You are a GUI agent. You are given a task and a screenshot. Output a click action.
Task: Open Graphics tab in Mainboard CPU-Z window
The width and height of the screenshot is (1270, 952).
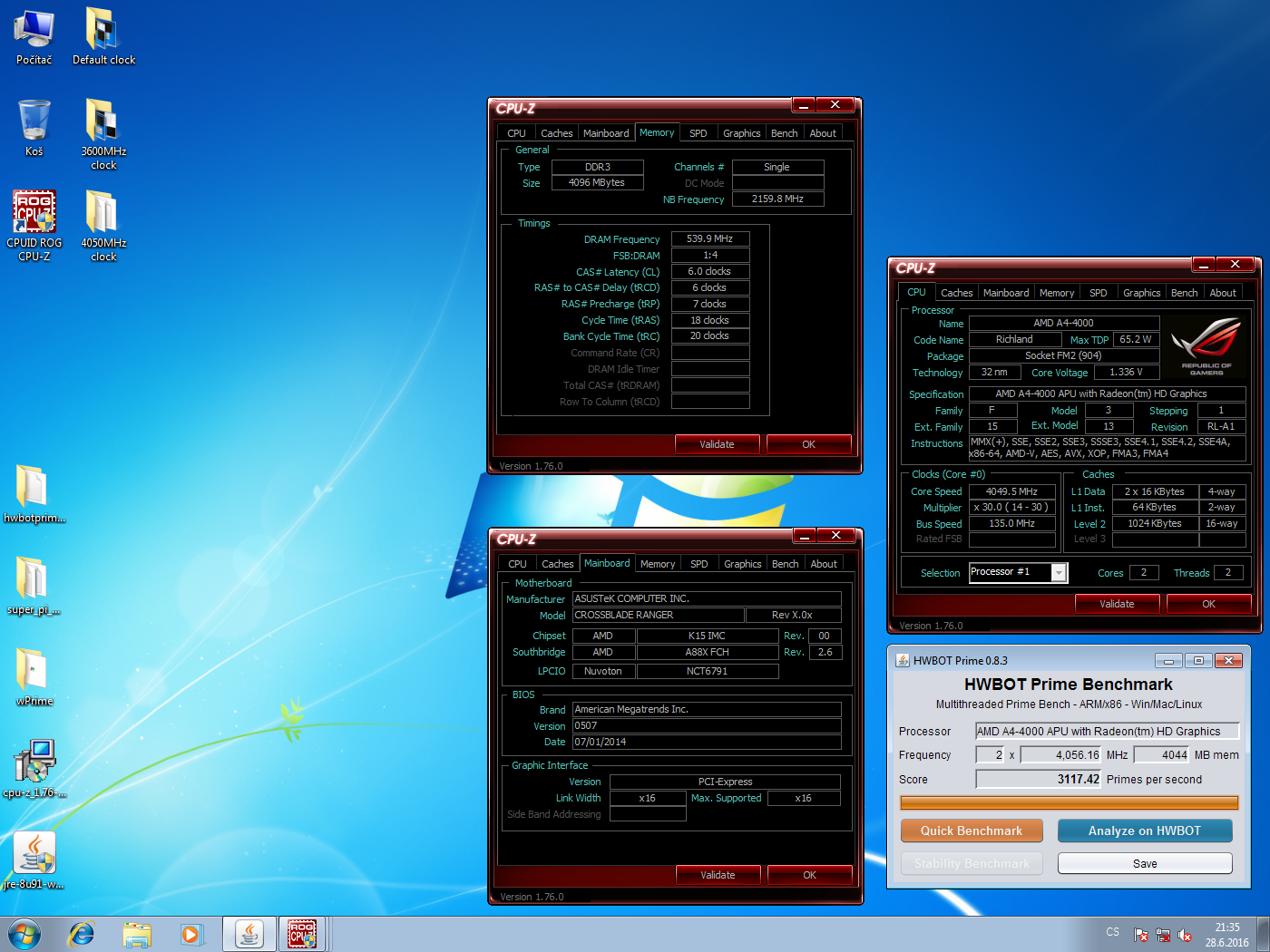(x=742, y=564)
